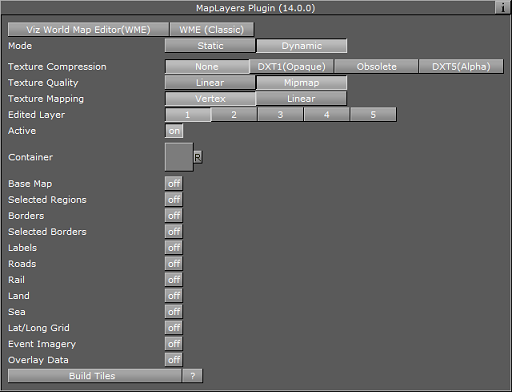Click the question mark help button
This screenshot has height=392, width=512.
(192, 376)
